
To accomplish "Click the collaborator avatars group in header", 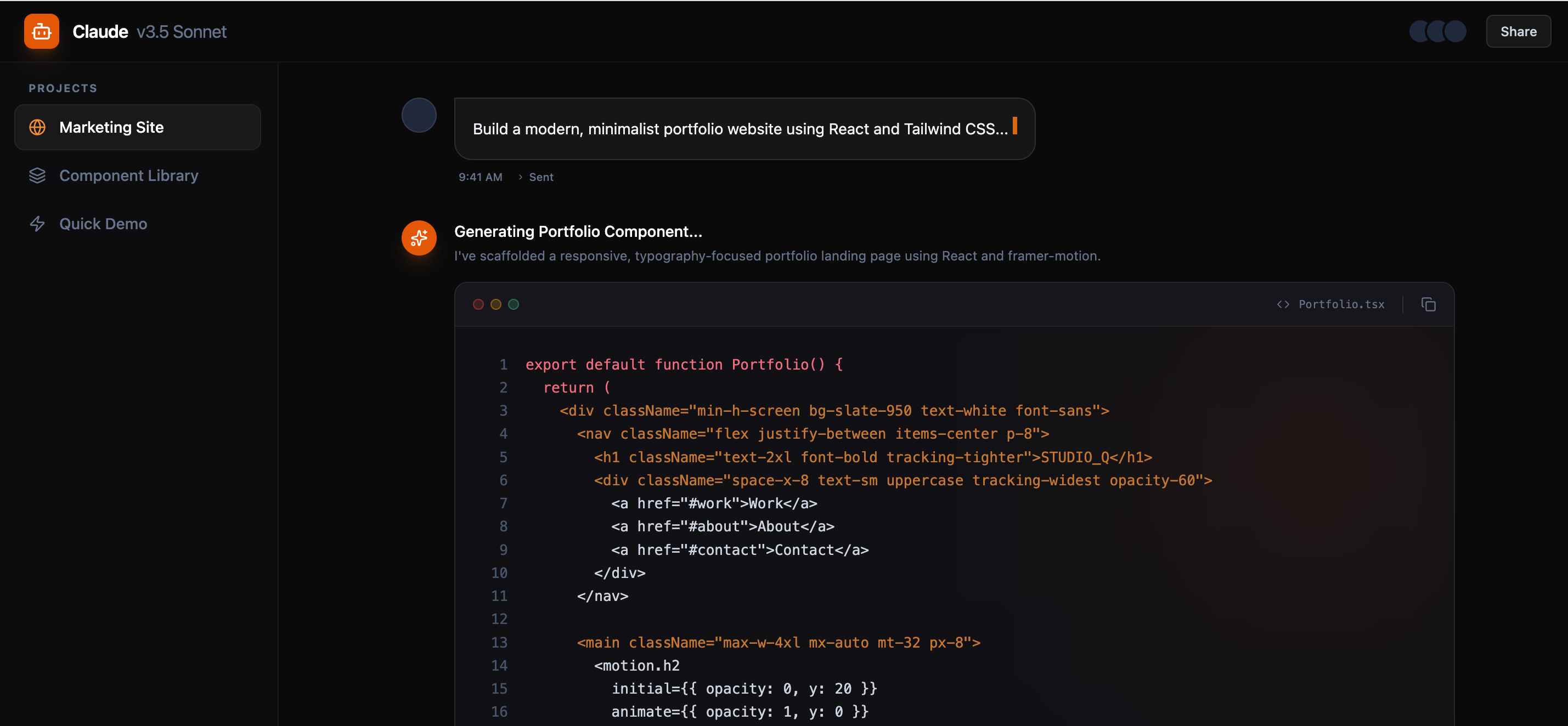I will tap(1438, 31).
